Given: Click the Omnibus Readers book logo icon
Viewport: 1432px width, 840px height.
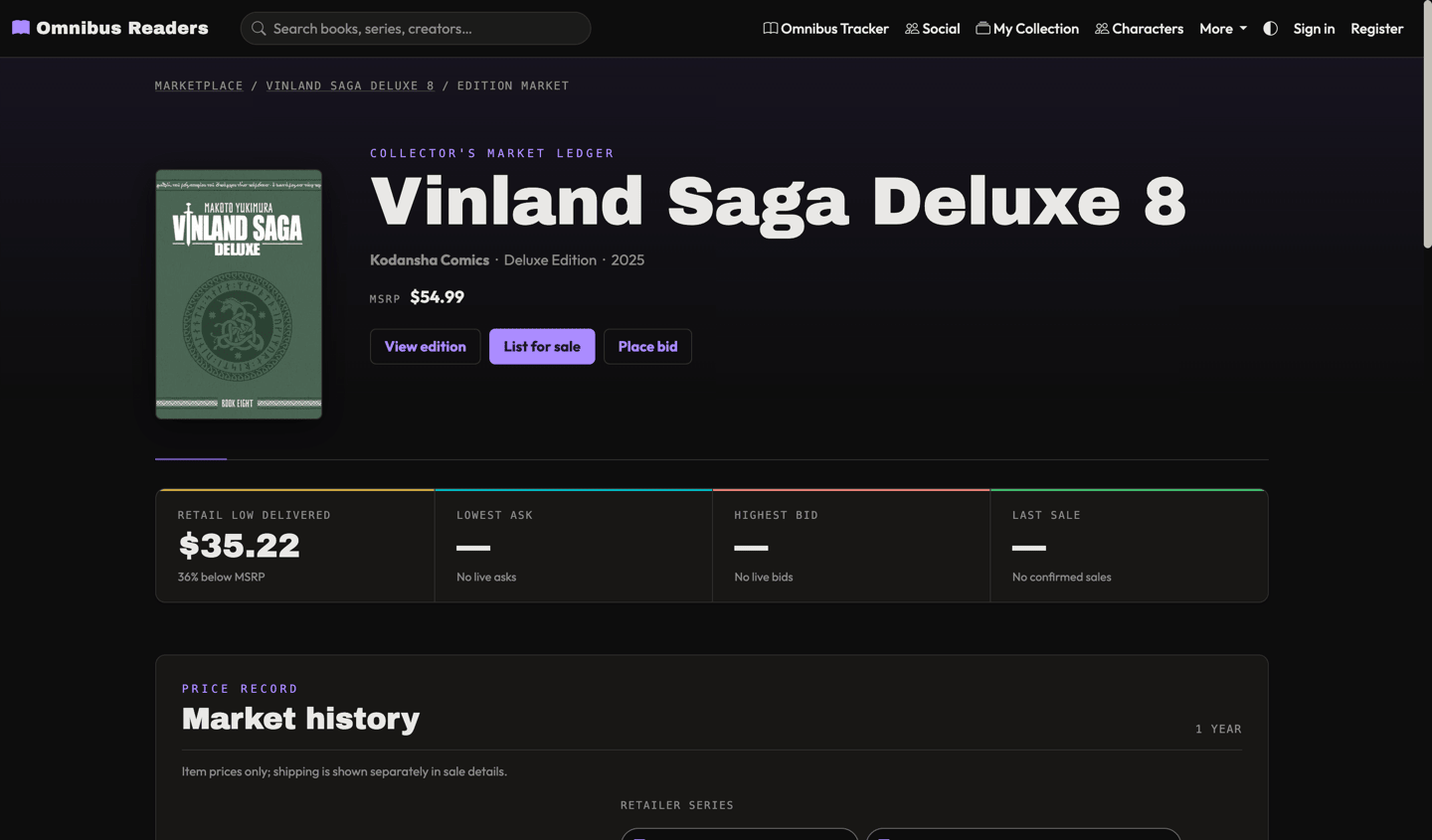Looking at the screenshot, I should (21, 28).
